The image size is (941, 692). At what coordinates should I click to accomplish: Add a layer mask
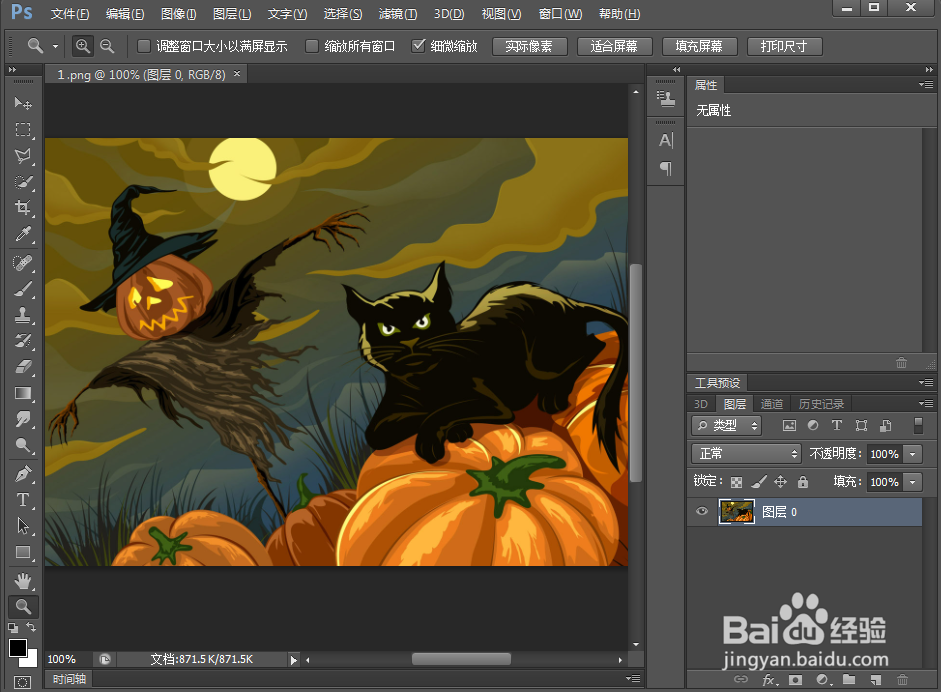(796, 680)
